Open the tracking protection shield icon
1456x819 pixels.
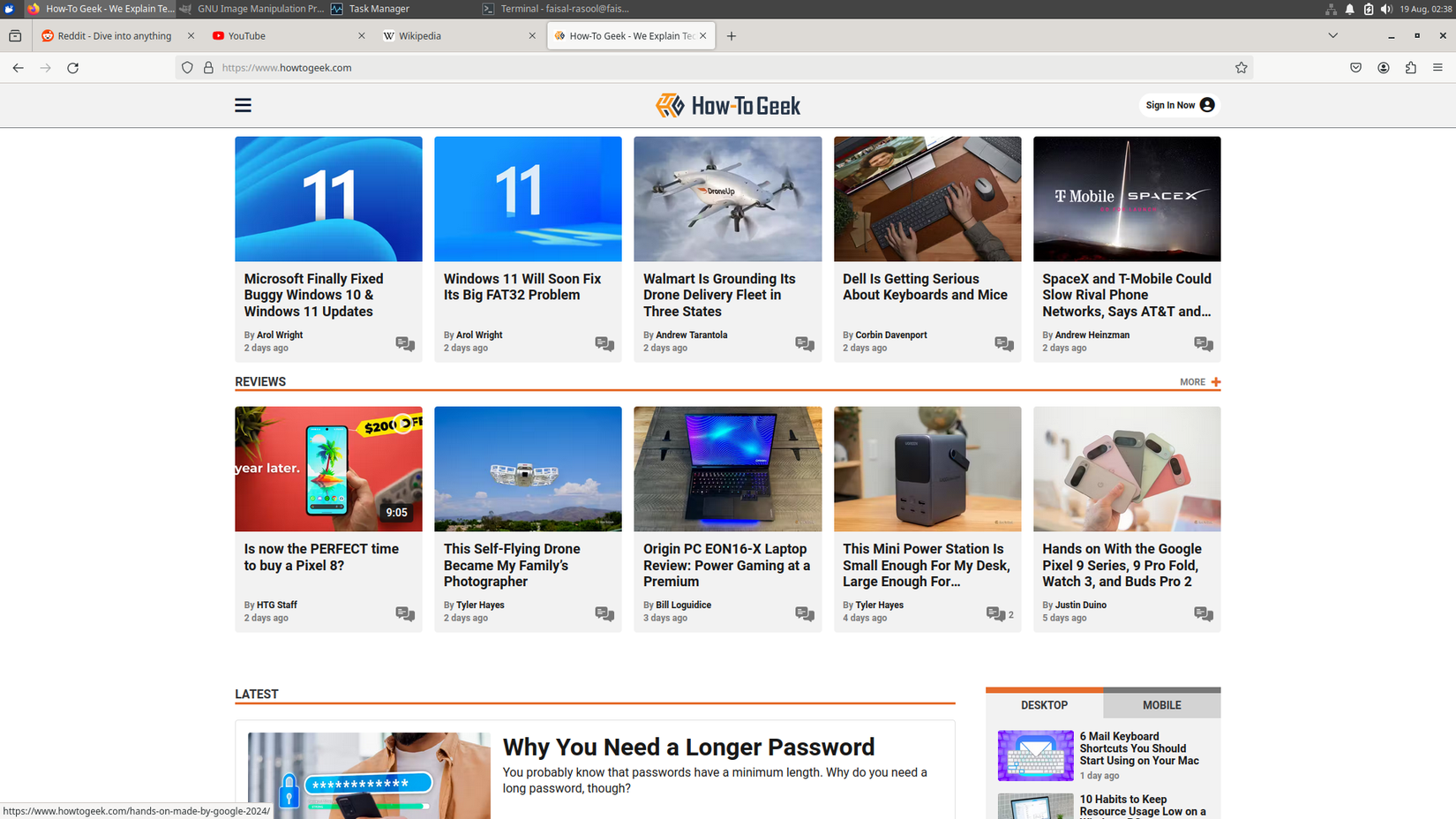(186, 67)
